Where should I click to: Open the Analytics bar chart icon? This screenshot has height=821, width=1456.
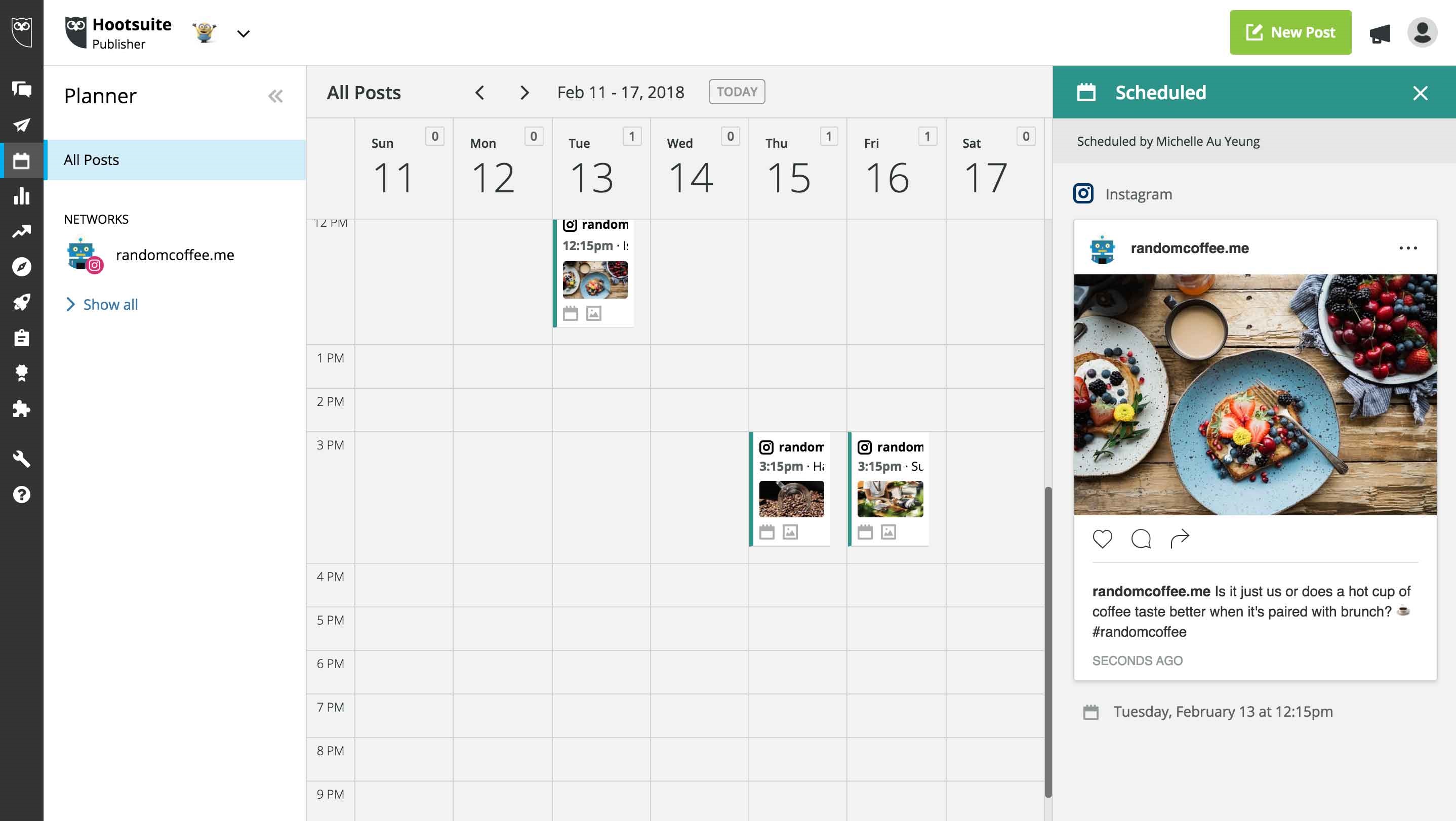point(21,196)
